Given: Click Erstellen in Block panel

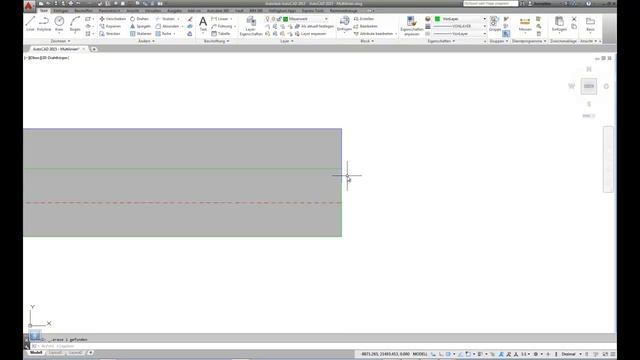Looking at the screenshot, I should [x=364, y=19].
